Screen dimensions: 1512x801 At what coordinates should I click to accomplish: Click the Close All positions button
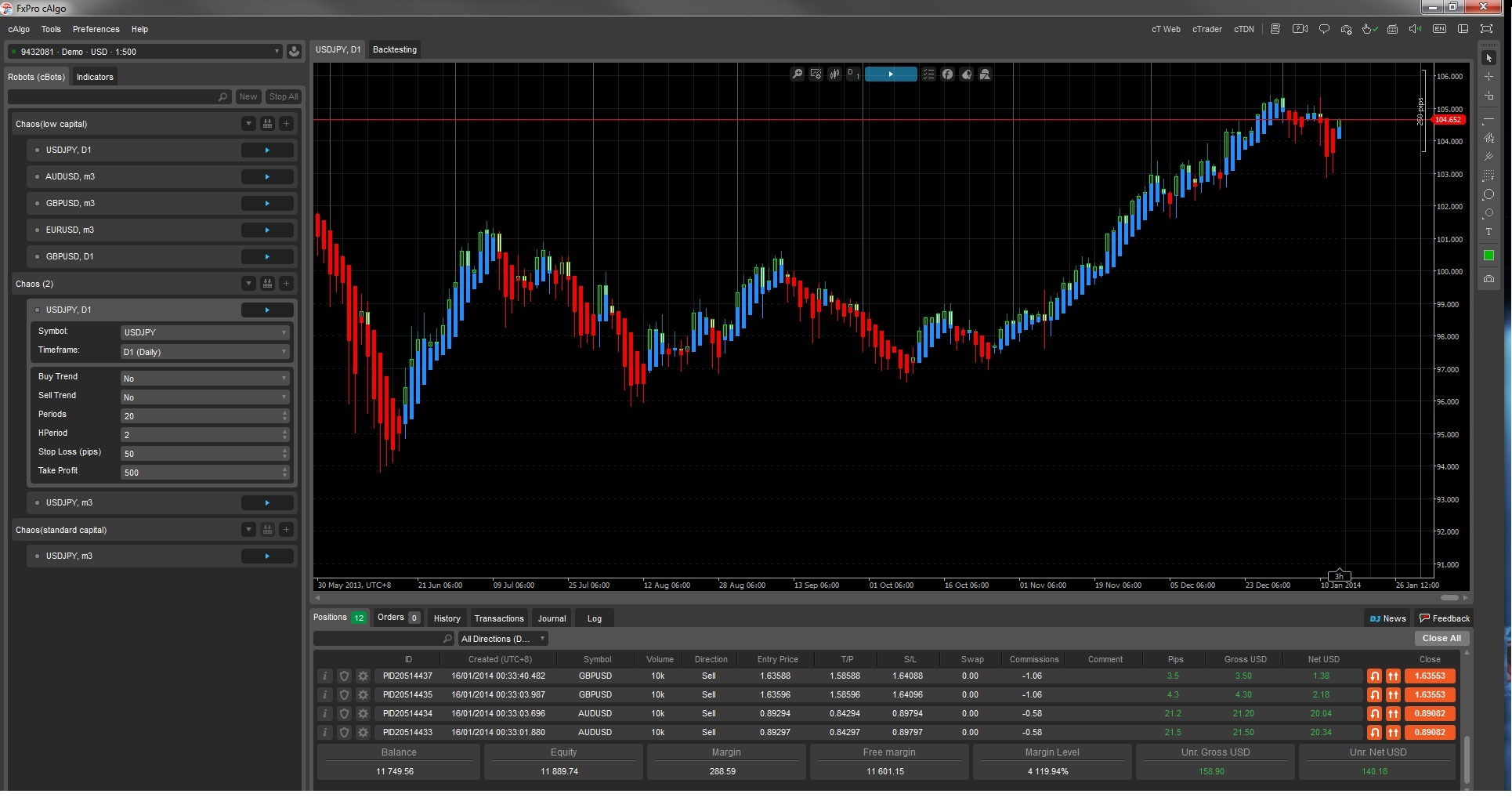pos(1441,638)
